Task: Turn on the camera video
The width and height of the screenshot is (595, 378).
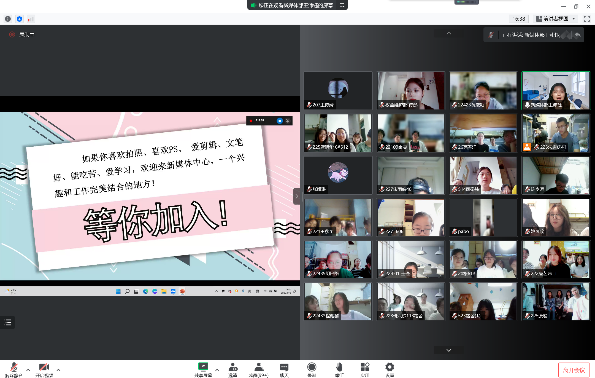Action: [x=44, y=369]
